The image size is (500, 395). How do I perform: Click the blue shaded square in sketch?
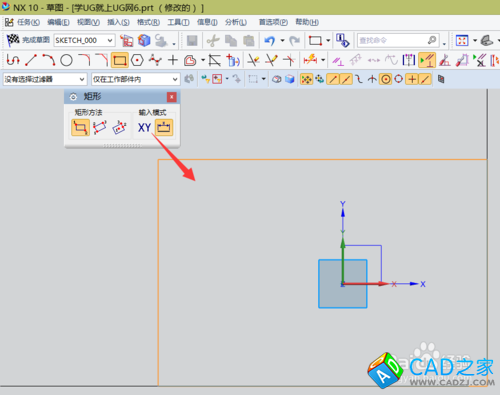[343, 284]
